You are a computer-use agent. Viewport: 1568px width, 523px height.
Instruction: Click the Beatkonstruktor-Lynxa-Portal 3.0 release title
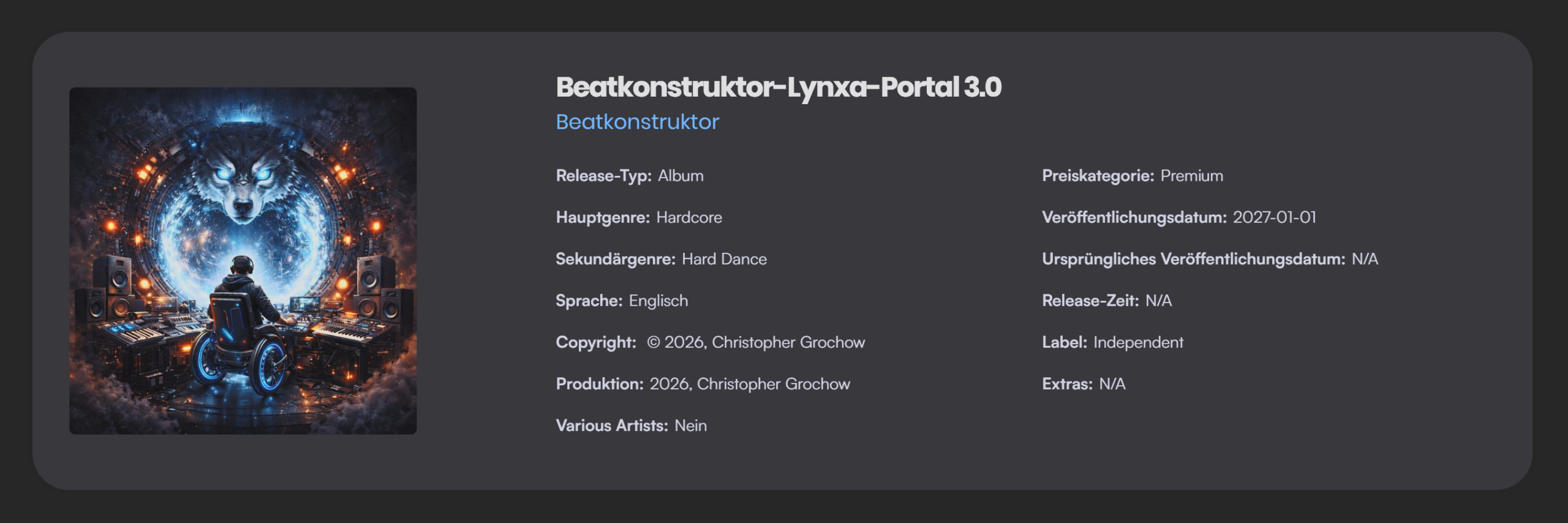(778, 87)
